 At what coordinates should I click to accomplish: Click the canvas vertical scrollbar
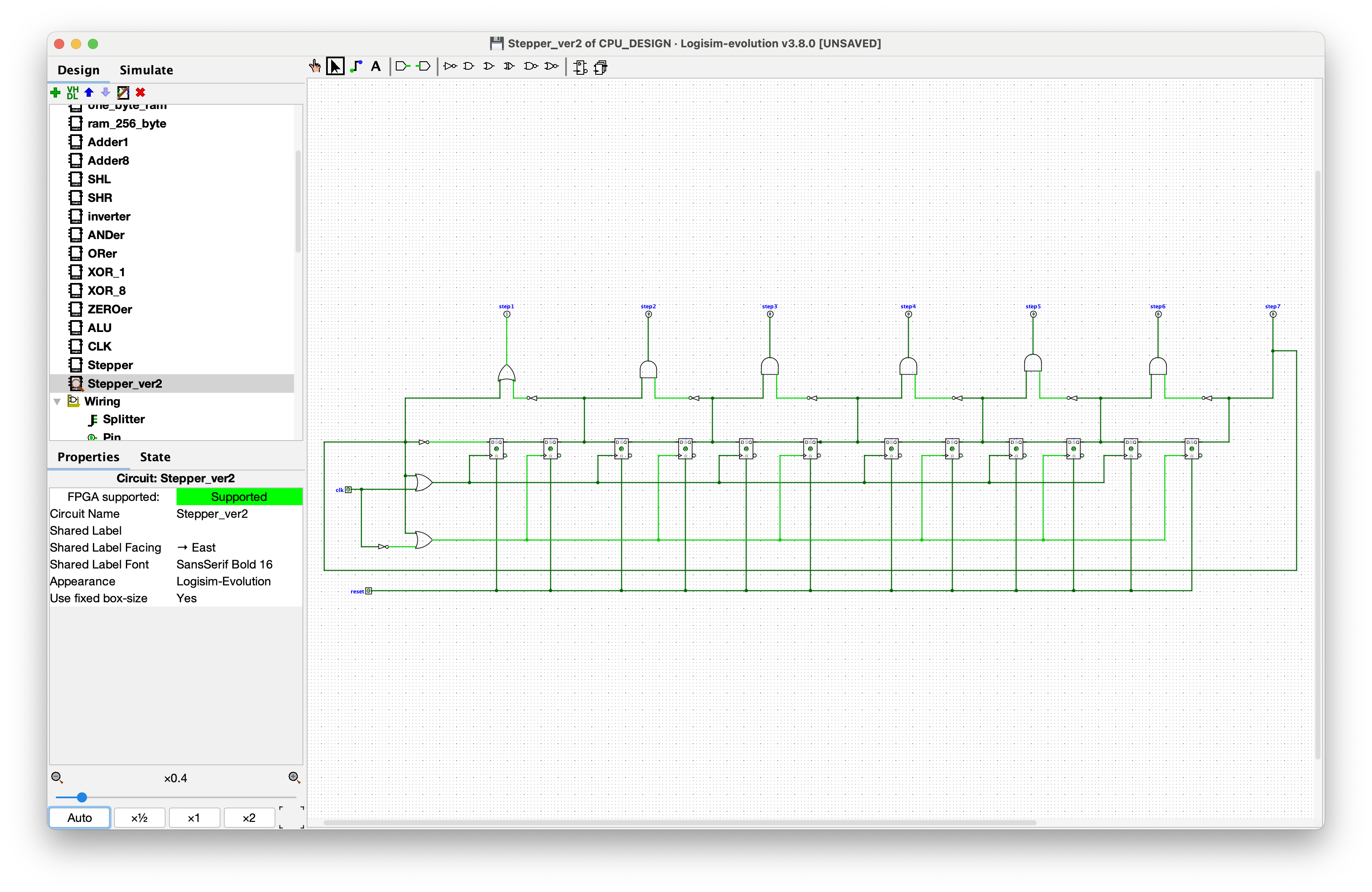pyautogui.click(x=1317, y=464)
